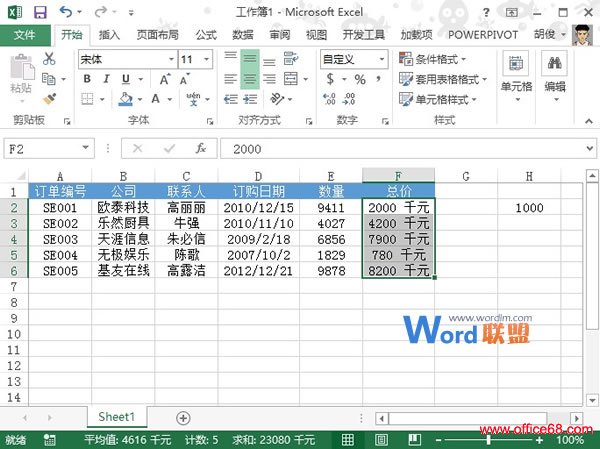Increase font size with large A icon

pyautogui.click(x=165, y=79)
